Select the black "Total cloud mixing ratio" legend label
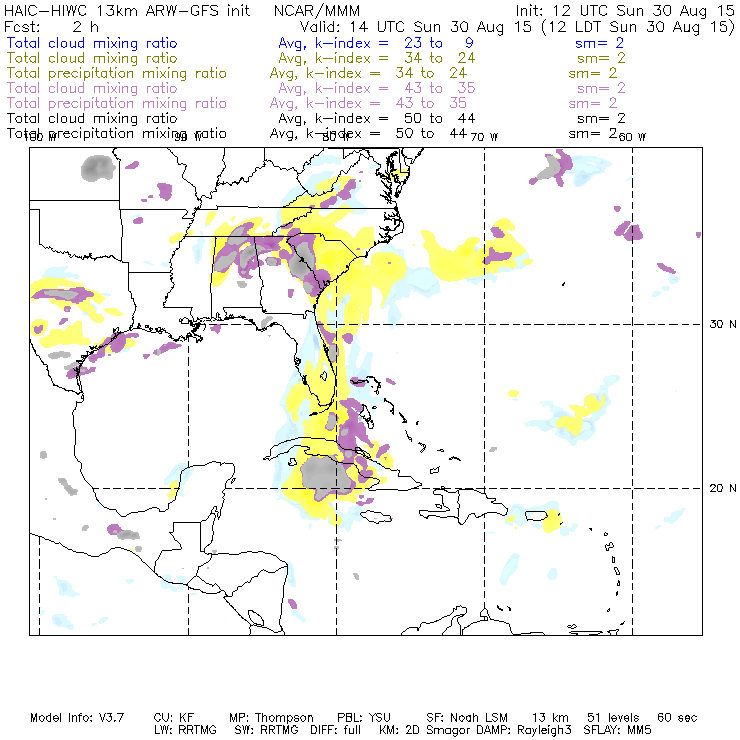Image resolution: width=740 pixels, height=740 pixels. click(92, 118)
